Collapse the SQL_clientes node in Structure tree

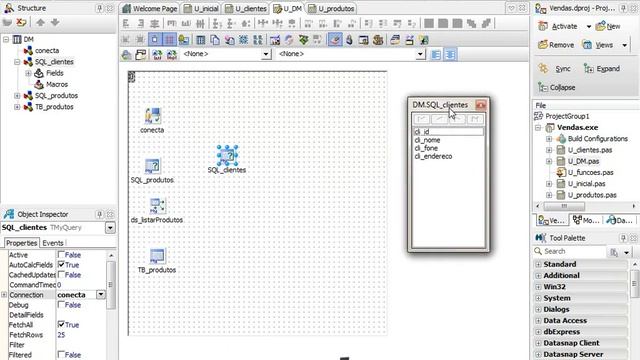click(17, 62)
